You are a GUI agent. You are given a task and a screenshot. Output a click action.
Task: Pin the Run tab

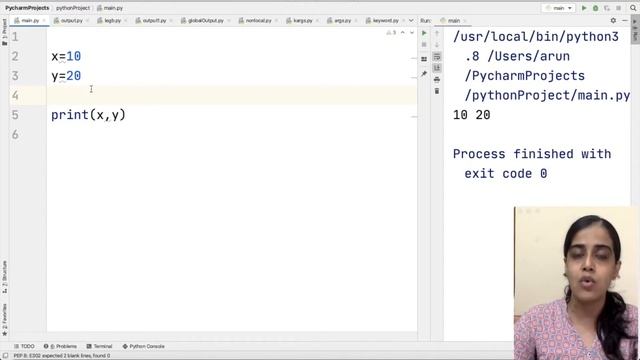pos(424,74)
